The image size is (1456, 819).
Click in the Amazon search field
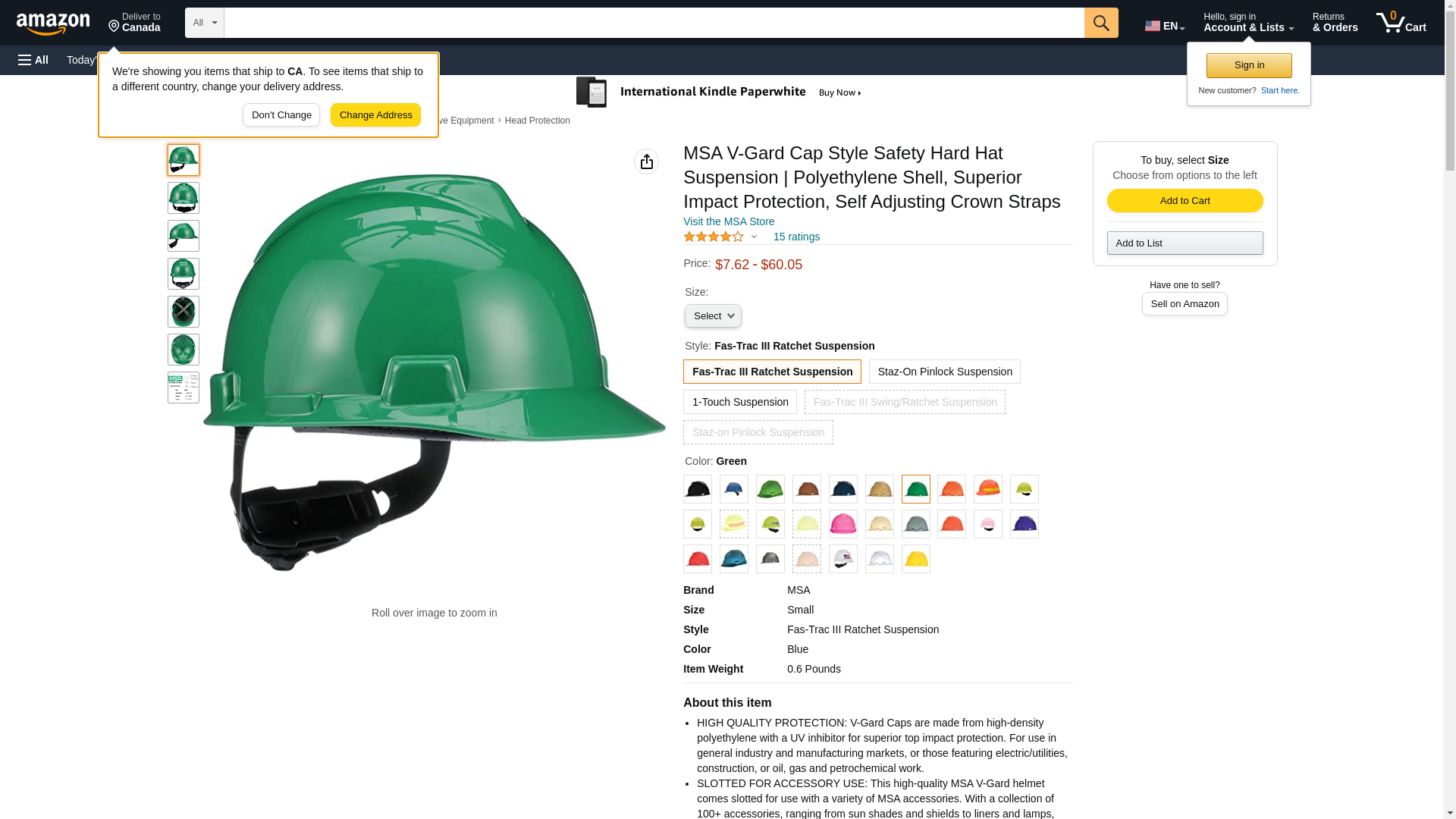(654, 23)
